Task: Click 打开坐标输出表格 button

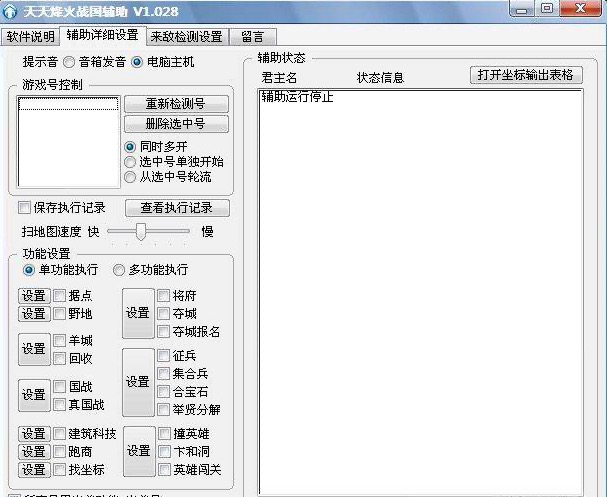Action: coord(526,75)
